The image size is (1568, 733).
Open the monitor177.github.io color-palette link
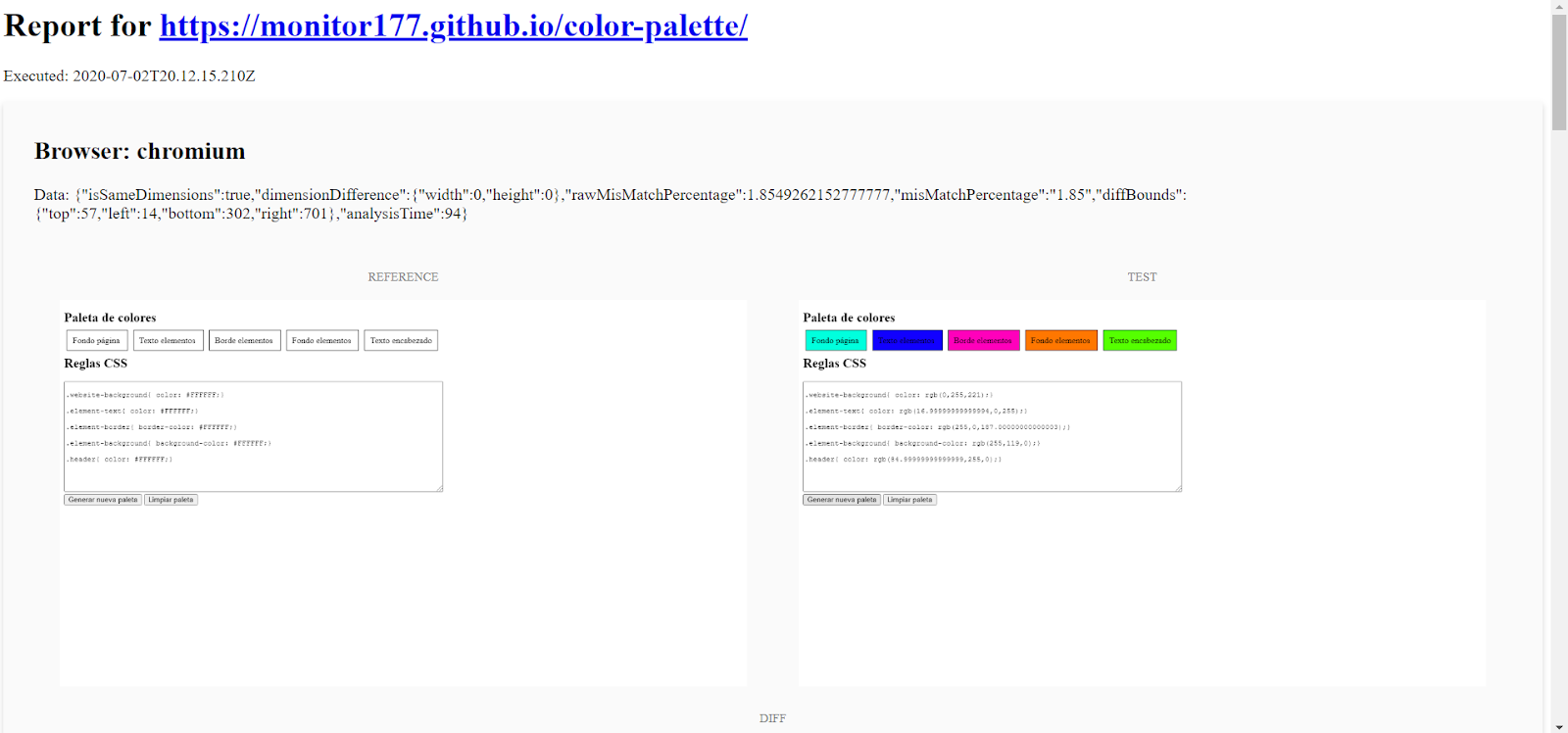coord(454,25)
